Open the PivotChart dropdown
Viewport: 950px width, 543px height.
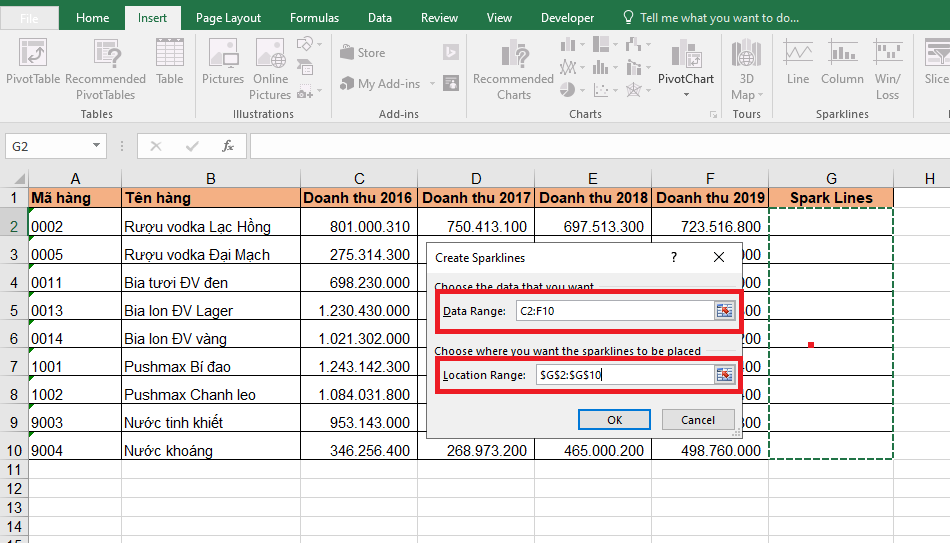pyautogui.click(x=686, y=95)
